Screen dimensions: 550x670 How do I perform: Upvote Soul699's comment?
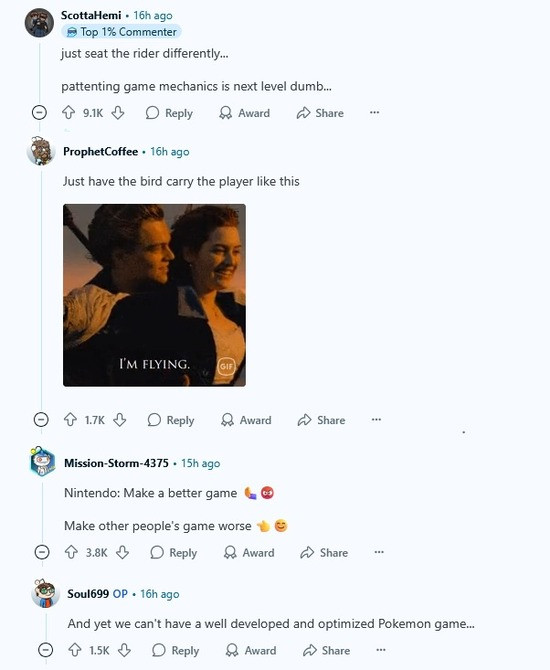(75, 650)
